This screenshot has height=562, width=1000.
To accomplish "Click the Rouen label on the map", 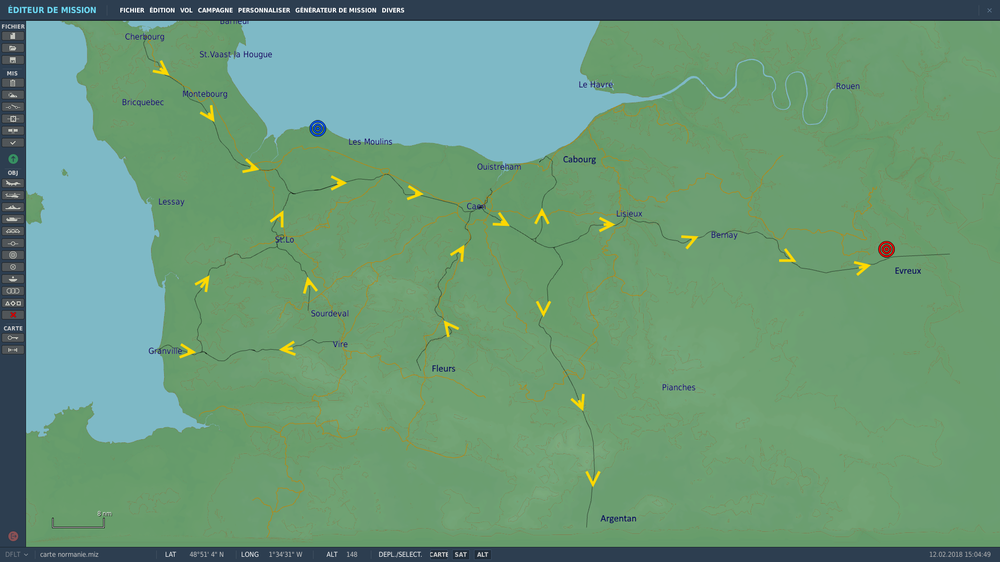I will tap(848, 86).
